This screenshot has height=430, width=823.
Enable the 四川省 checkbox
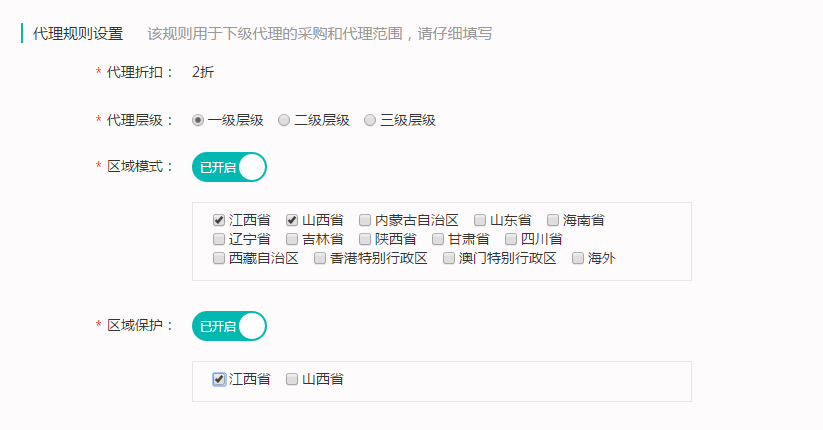[x=511, y=239]
